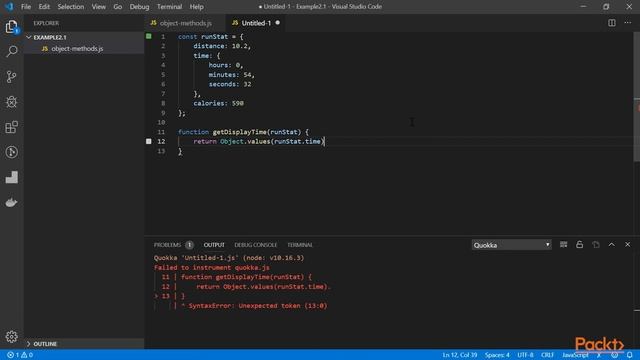Click the 'calories: 590' code line
The image size is (640, 360).
218,103
